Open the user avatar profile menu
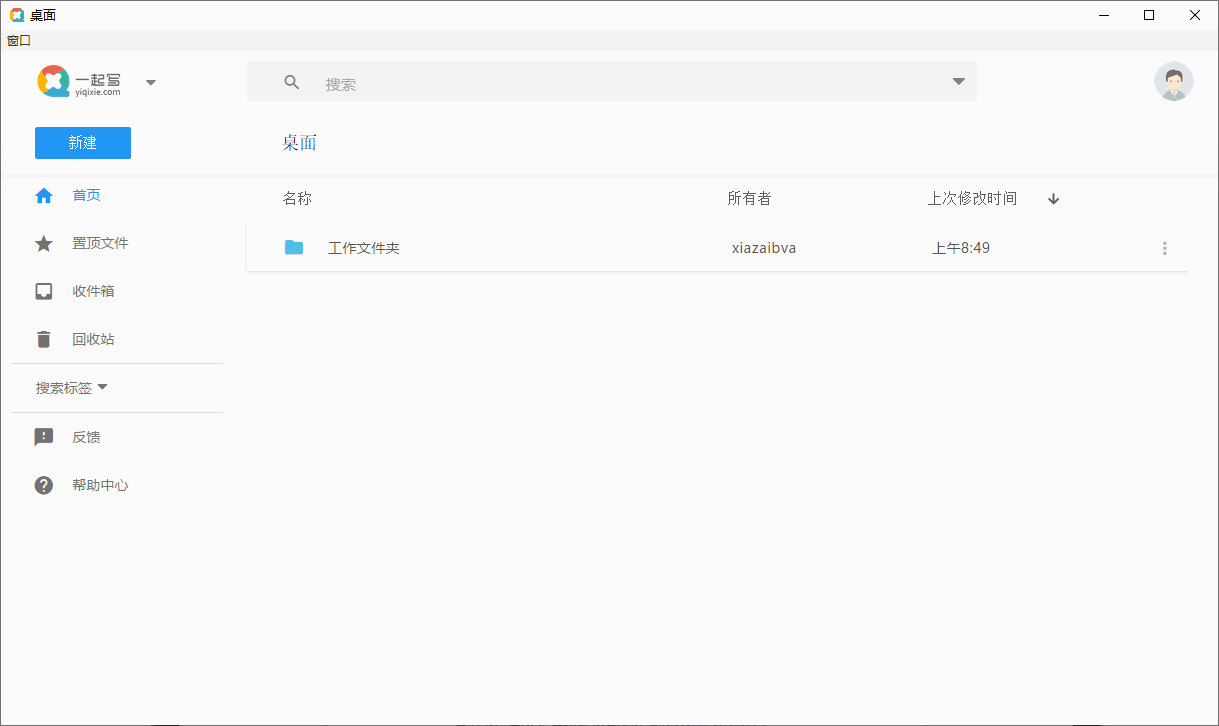 1173,82
